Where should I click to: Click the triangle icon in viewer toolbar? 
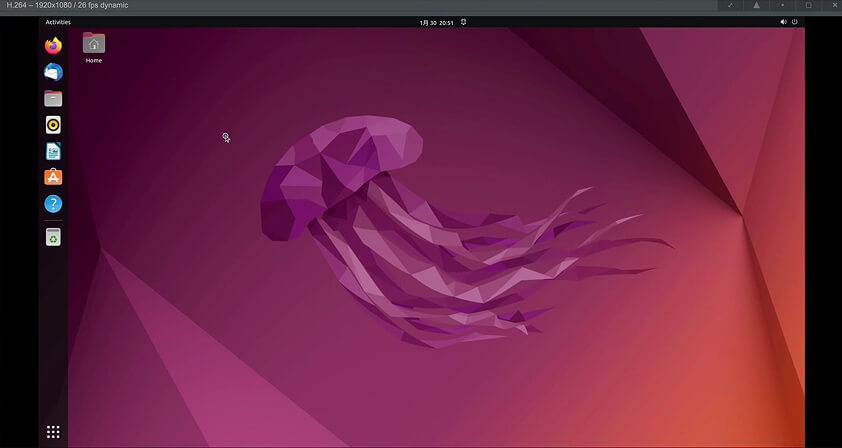pos(756,5)
